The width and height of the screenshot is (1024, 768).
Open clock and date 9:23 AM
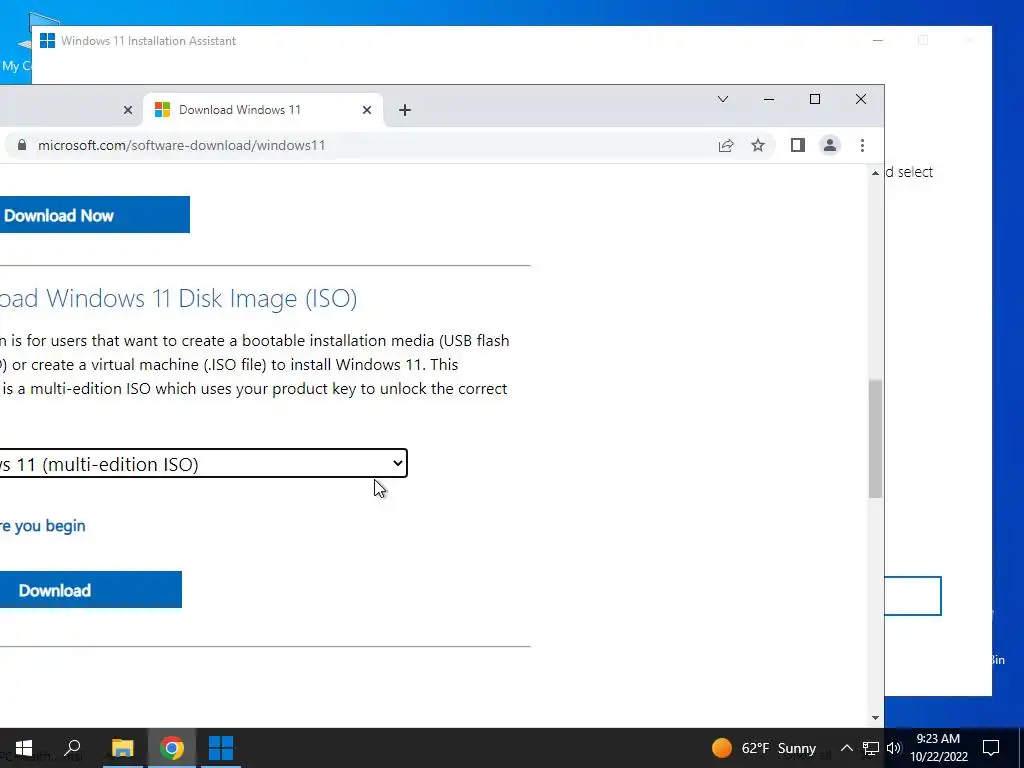pyautogui.click(x=938, y=748)
